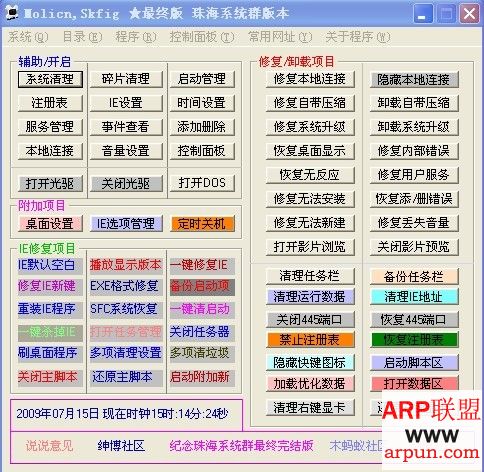
Task: Click 修复用户服务
Action: click(414, 175)
